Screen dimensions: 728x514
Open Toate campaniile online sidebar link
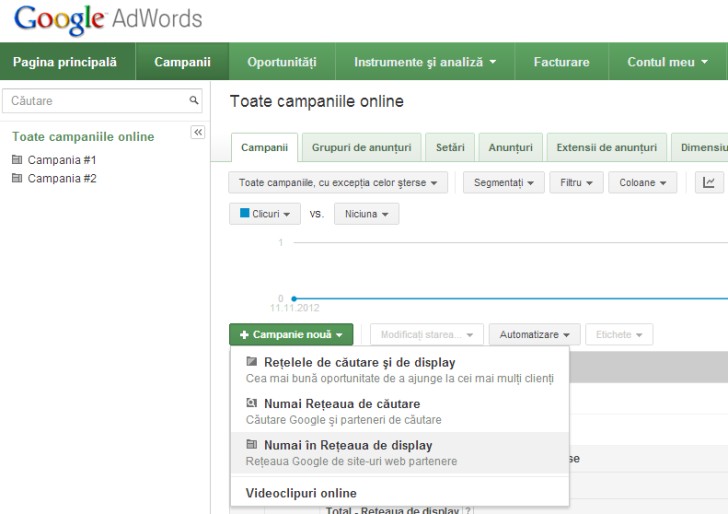coord(83,137)
